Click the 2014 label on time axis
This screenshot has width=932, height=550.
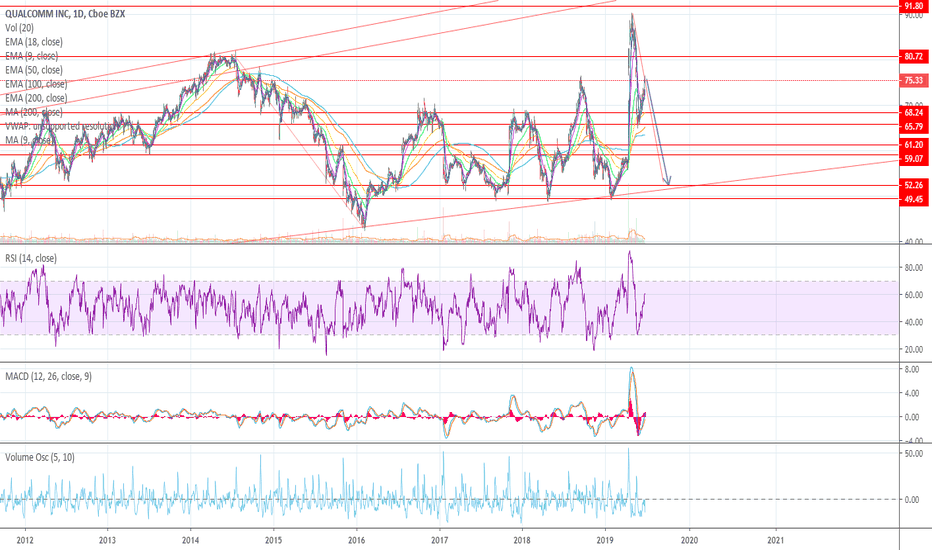pyautogui.click(x=190, y=540)
